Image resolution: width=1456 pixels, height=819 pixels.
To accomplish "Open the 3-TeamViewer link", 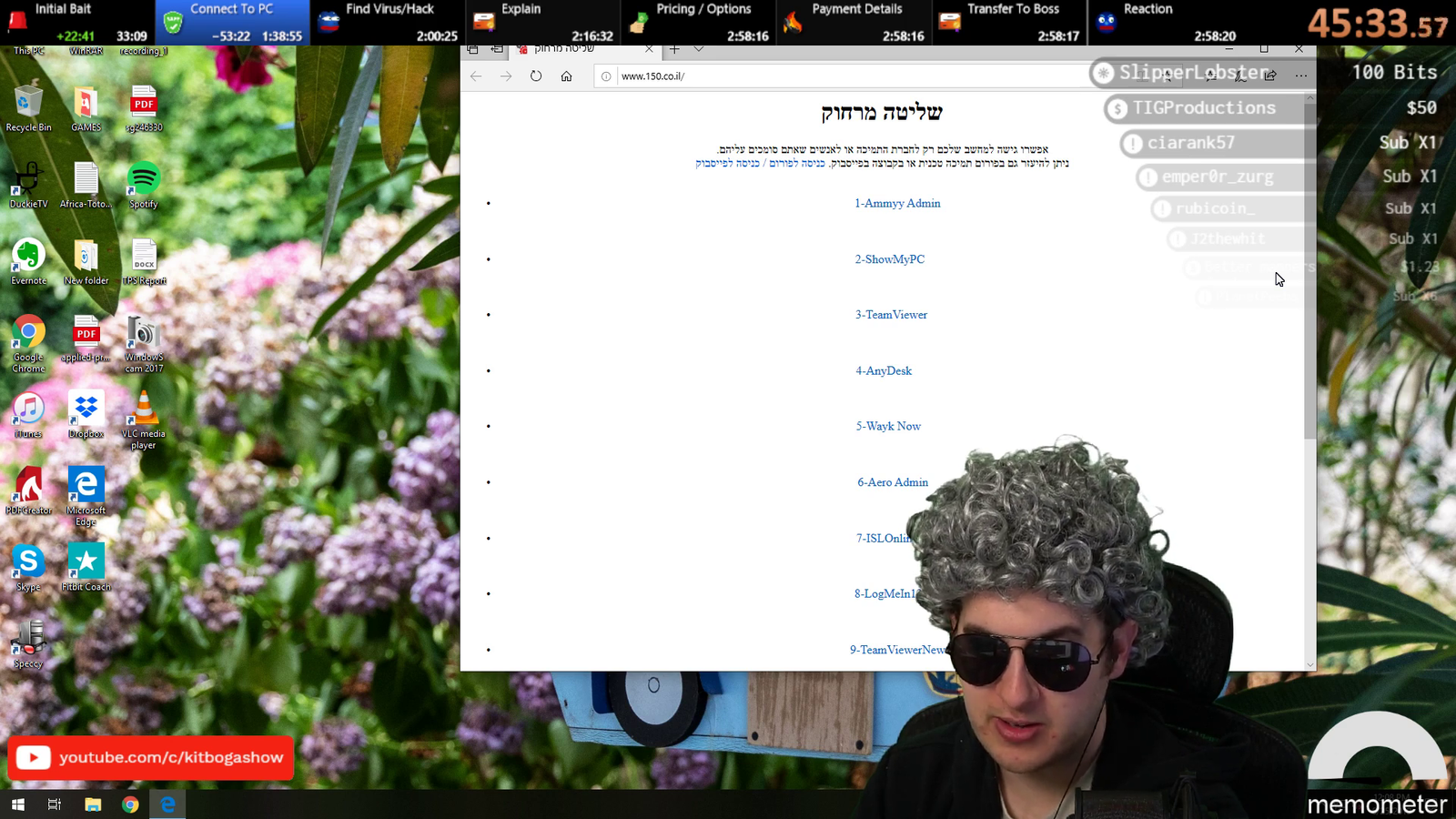I will tap(891, 315).
